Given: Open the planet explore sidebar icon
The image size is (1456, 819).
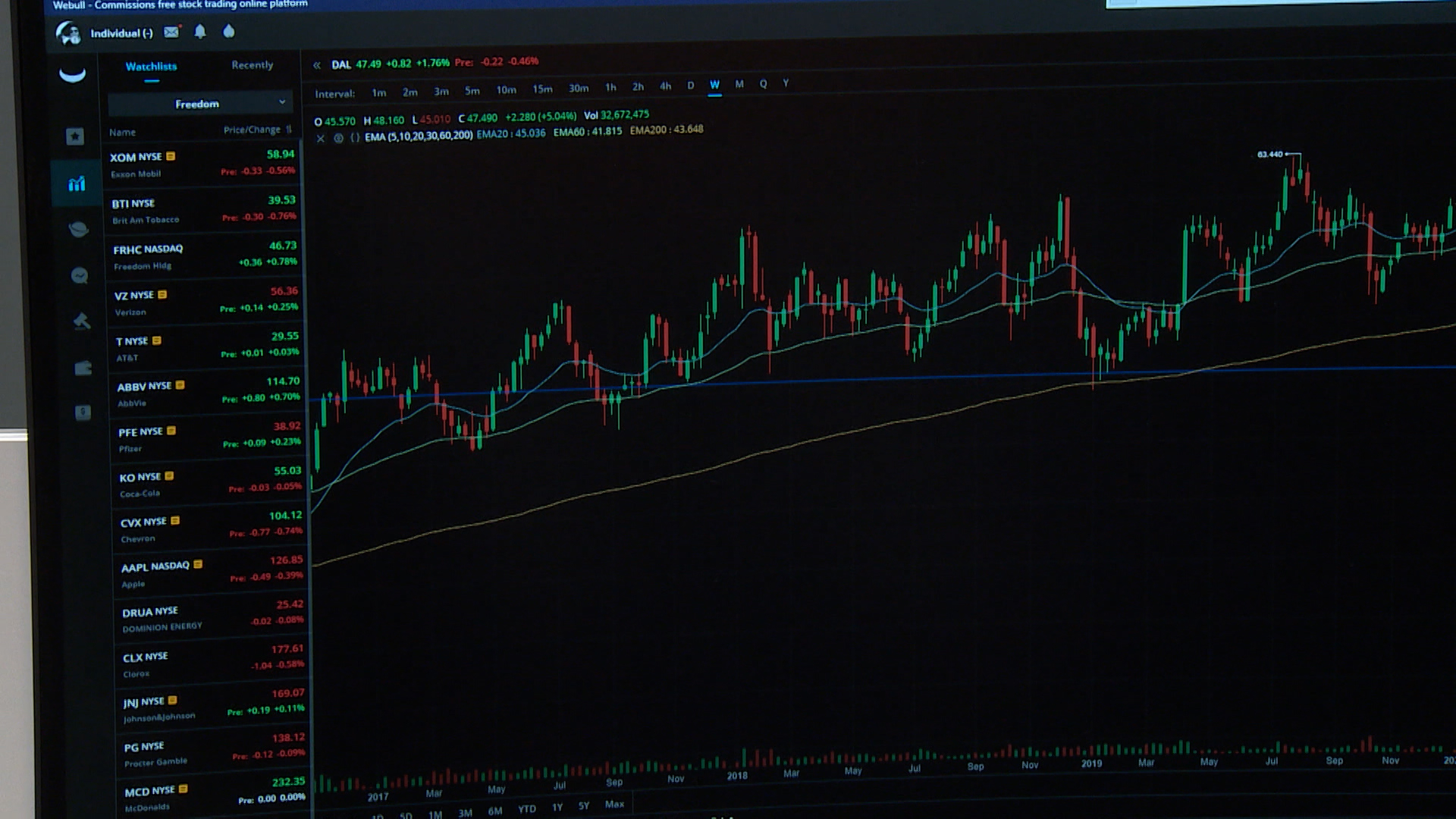Looking at the screenshot, I should click(79, 230).
